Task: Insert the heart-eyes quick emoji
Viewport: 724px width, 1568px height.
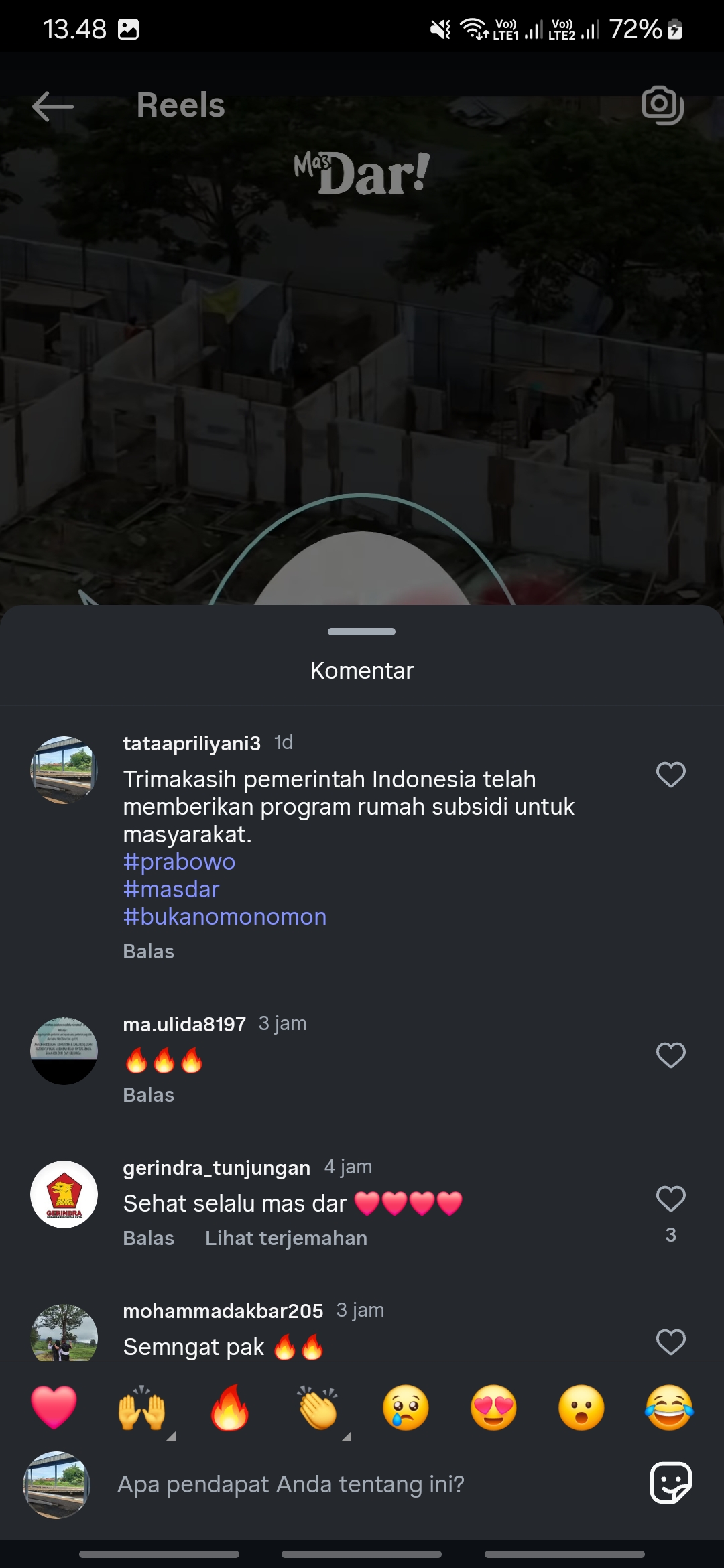Action: coord(493,1407)
